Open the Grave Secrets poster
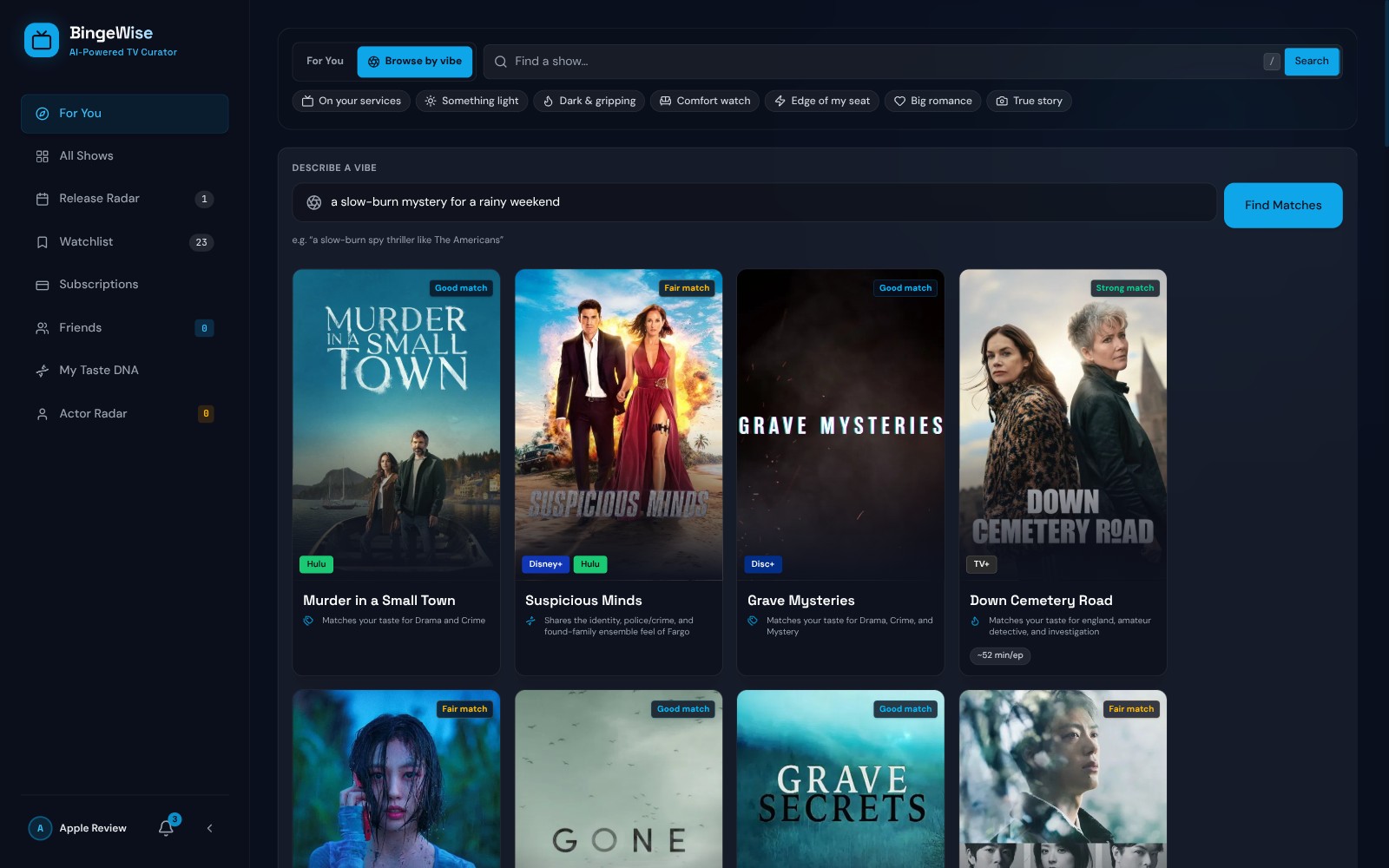This screenshot has height=868, width=1389. 841,779
